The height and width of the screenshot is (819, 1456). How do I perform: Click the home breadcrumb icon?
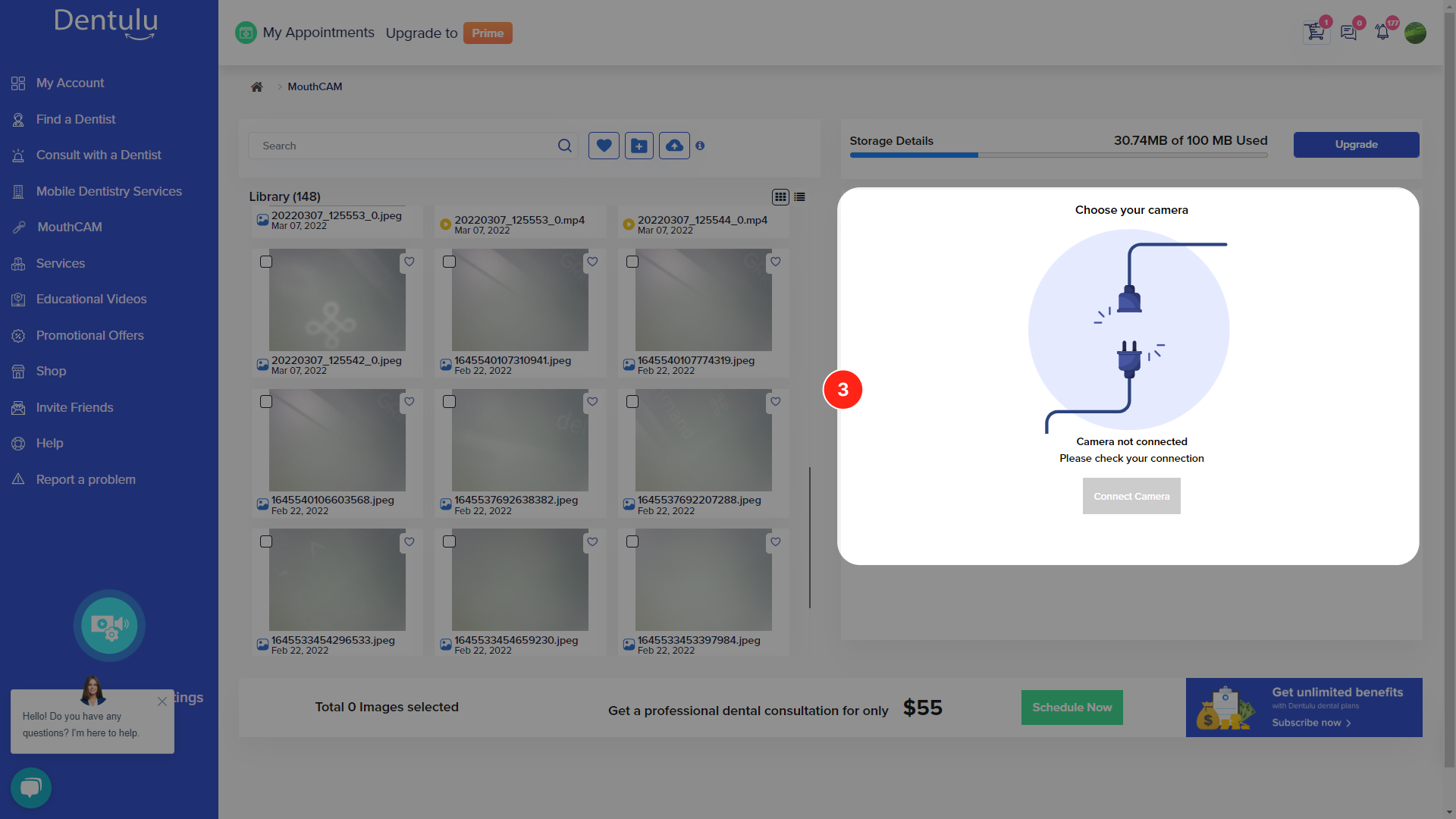(257, 86)
